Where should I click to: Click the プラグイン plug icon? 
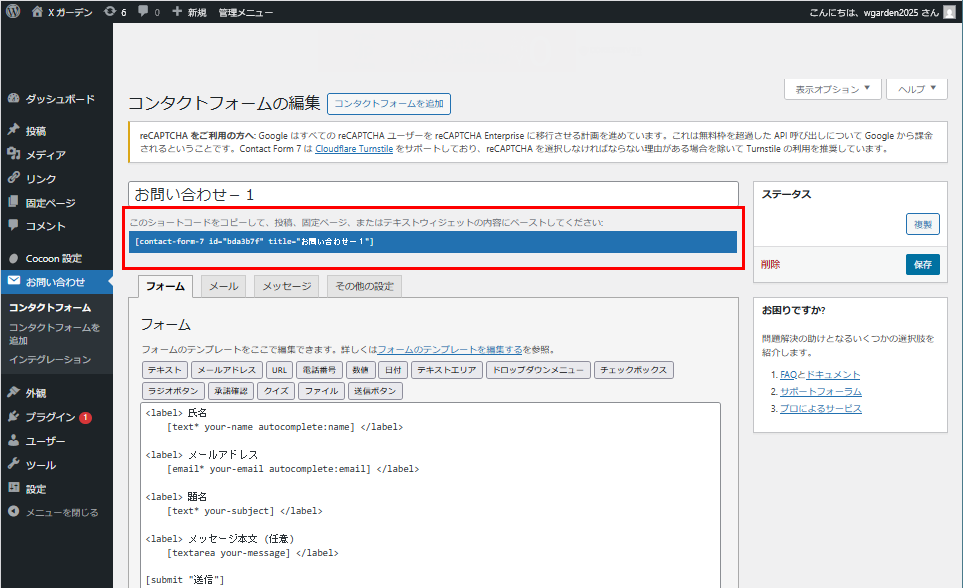pyautogui.click(x=14, y=416)
